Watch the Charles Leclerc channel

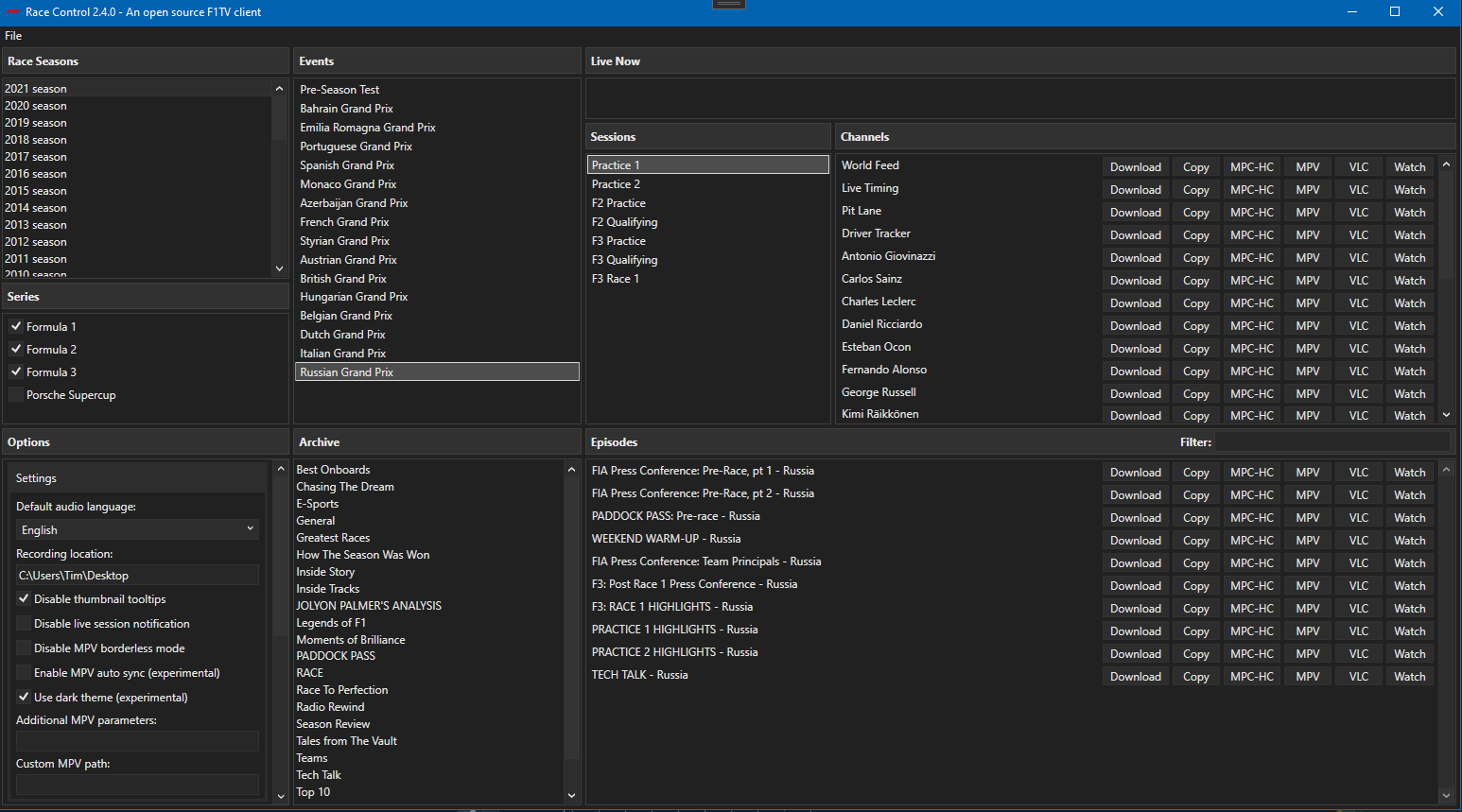click(x=1410, y=302)
